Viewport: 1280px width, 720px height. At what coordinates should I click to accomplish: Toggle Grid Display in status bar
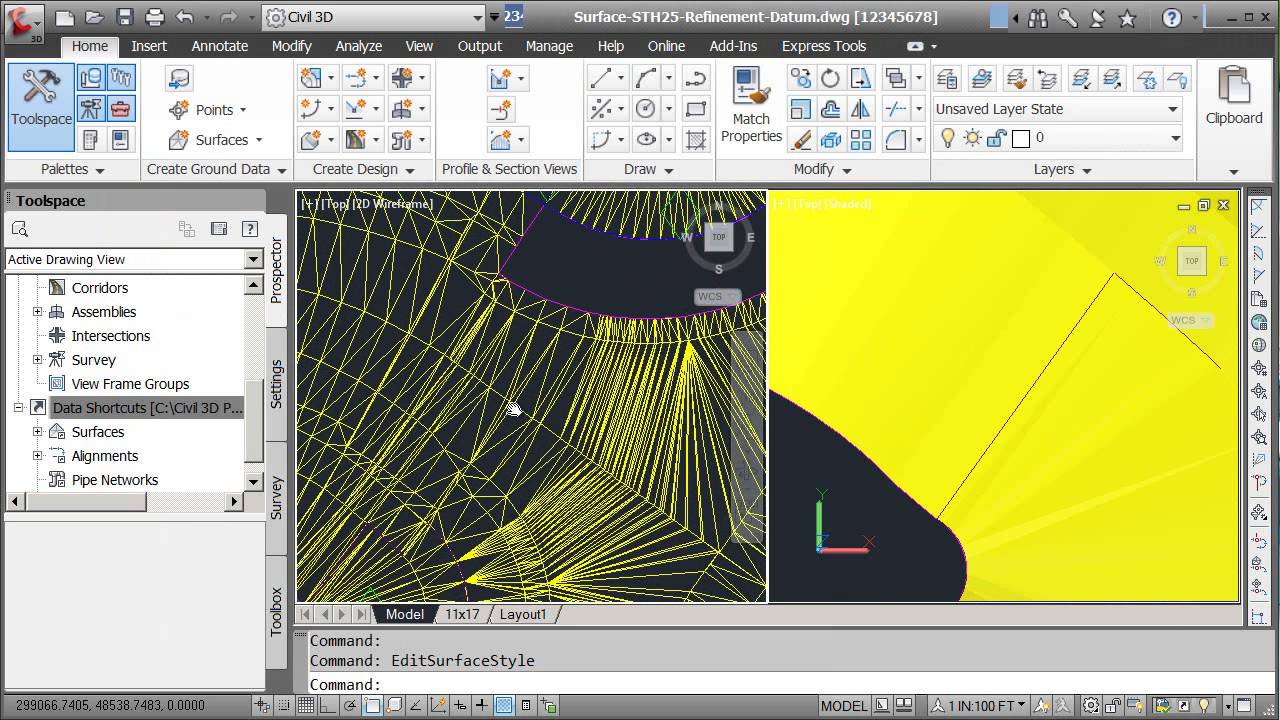click(306, 706)
